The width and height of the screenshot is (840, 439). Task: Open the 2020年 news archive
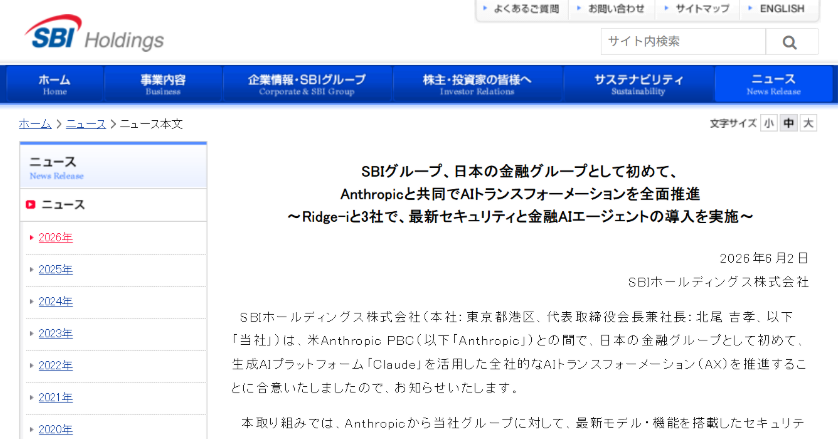[55, 429]
